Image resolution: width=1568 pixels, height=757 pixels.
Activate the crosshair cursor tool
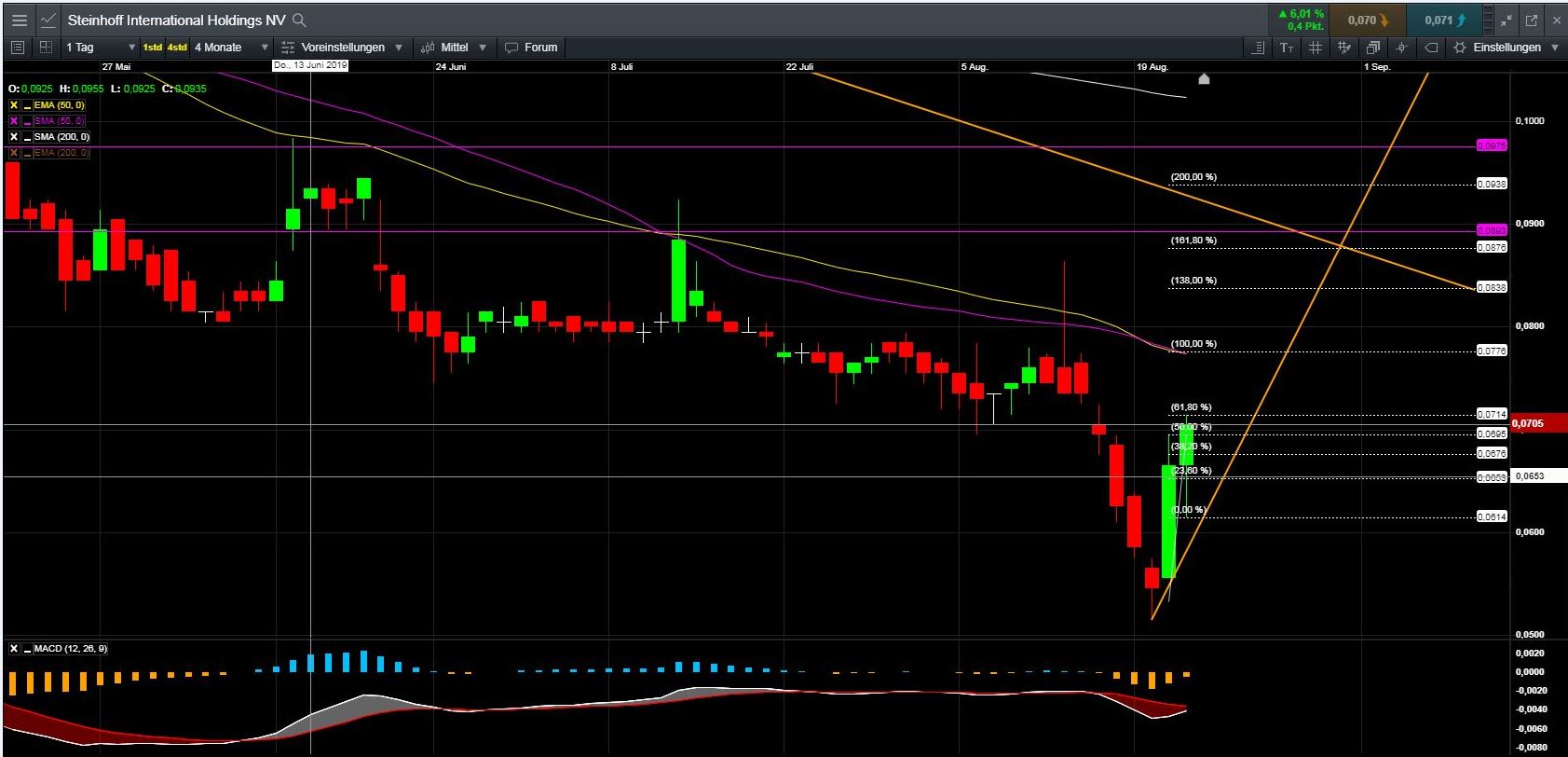pos(1402,47)
